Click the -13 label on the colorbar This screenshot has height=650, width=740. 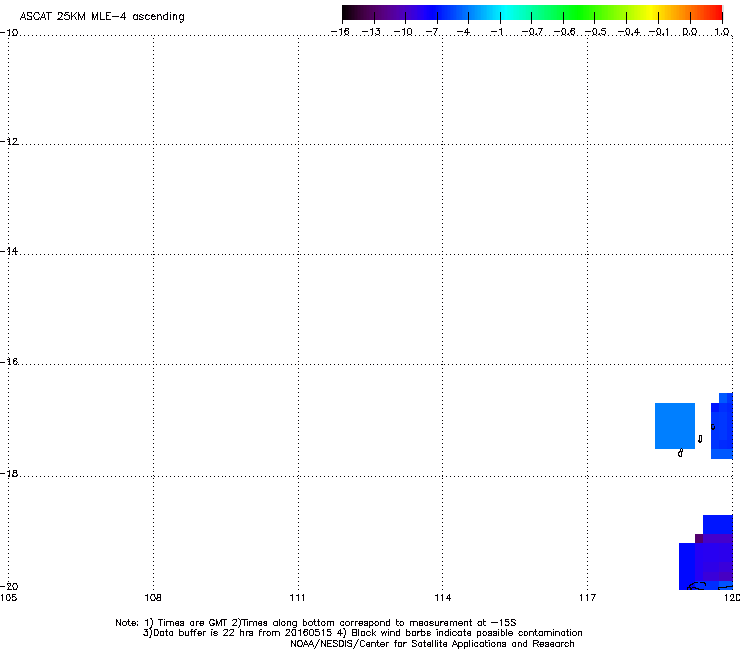click(x=371, y=32)
